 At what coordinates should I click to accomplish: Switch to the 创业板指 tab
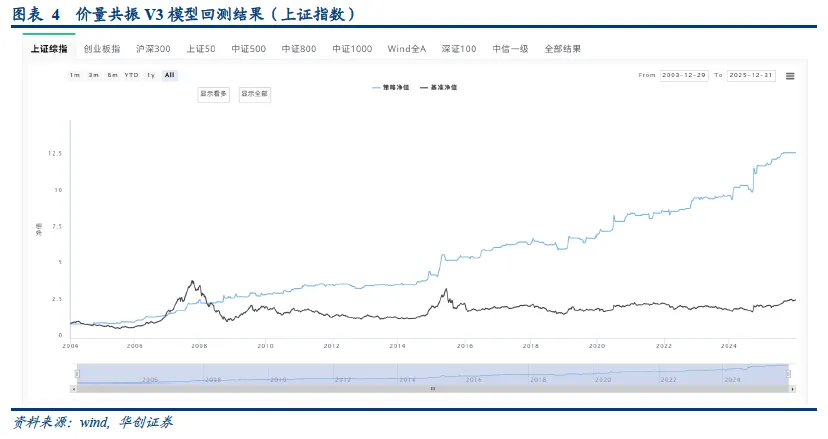102,49
